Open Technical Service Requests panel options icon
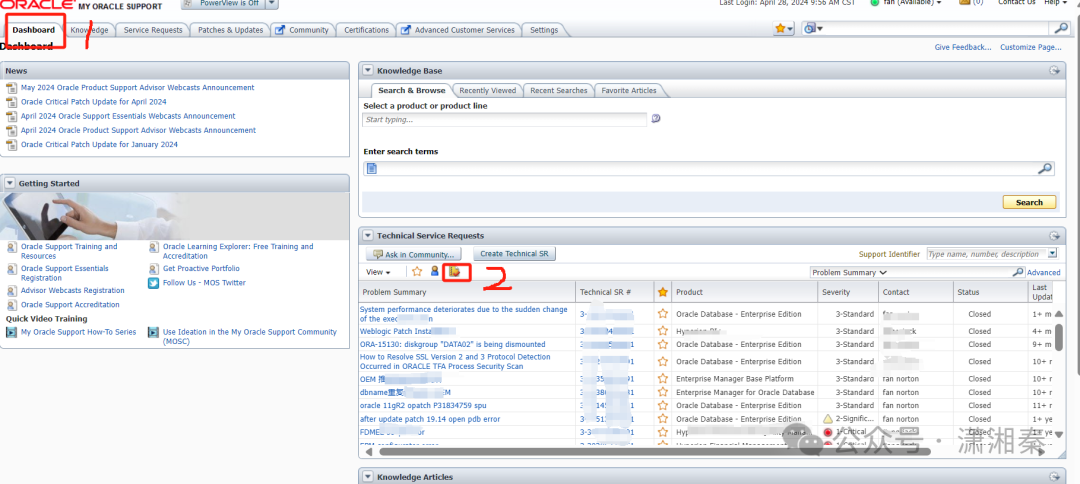 (x=1053, y=235)
